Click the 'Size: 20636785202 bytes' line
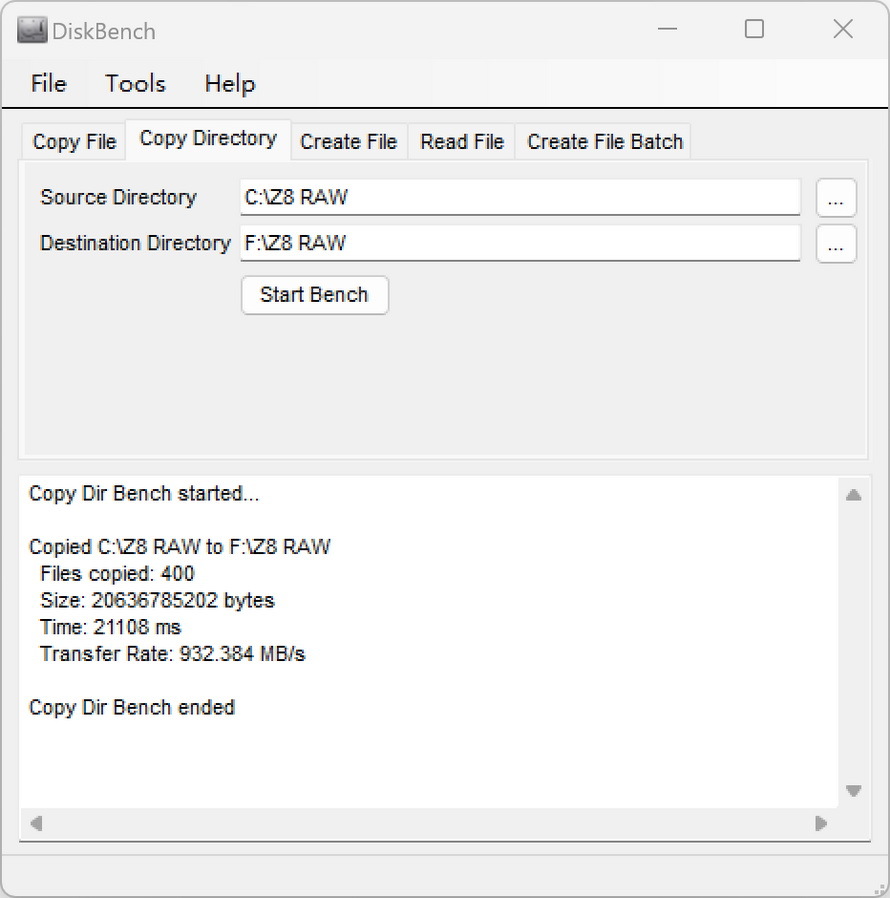Viewport: 890px width, 898px height. coord(157,600)
